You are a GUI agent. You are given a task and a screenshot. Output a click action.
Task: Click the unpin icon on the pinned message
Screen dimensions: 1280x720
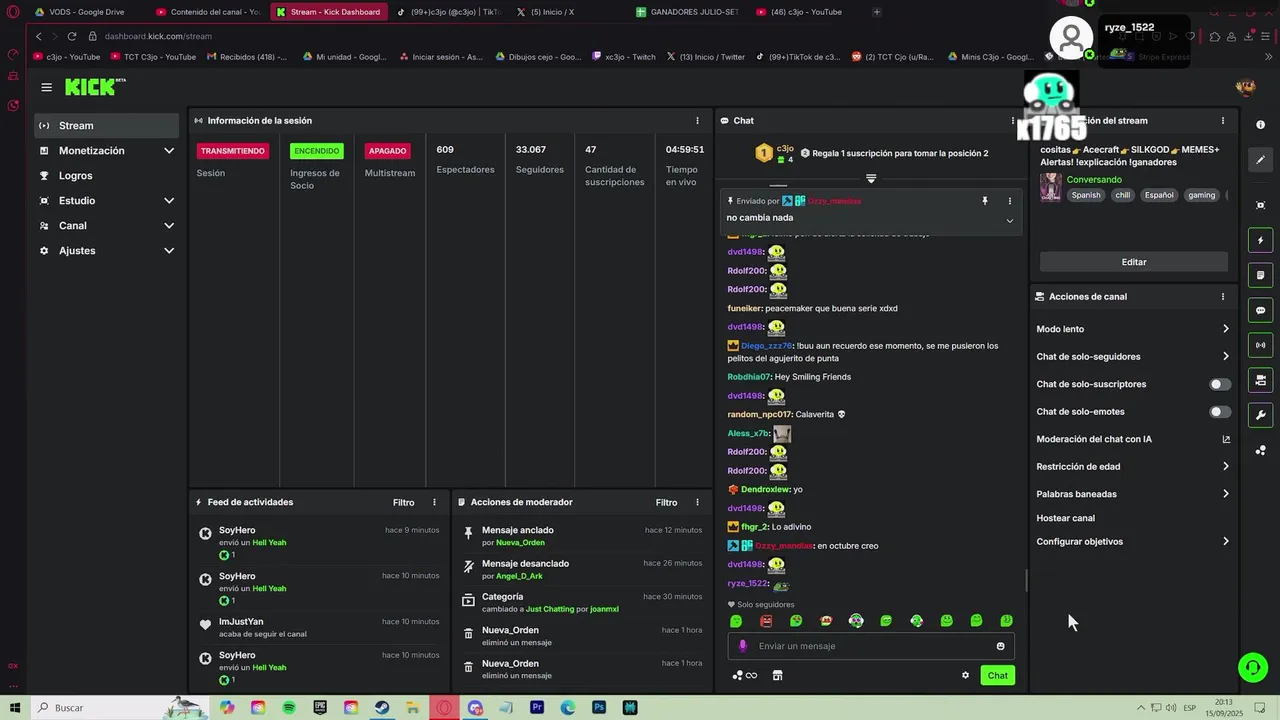pyautogui.click(x=985, y=201)
